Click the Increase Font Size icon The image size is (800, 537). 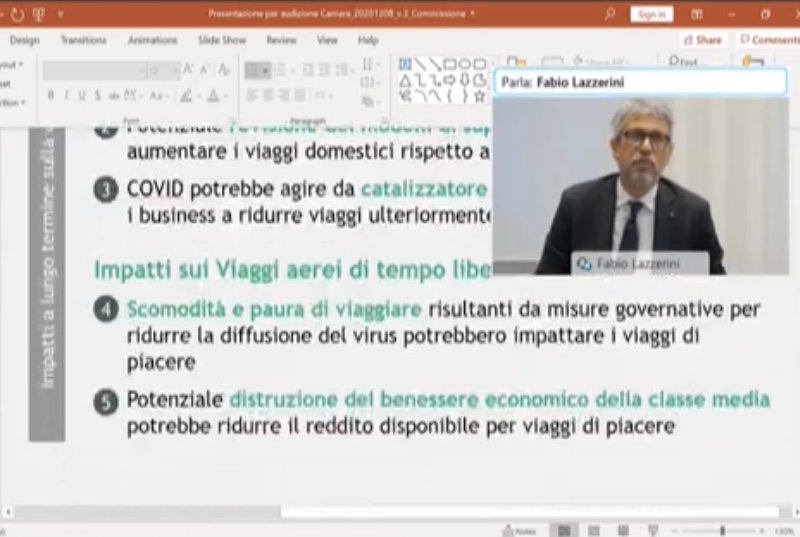188,70
